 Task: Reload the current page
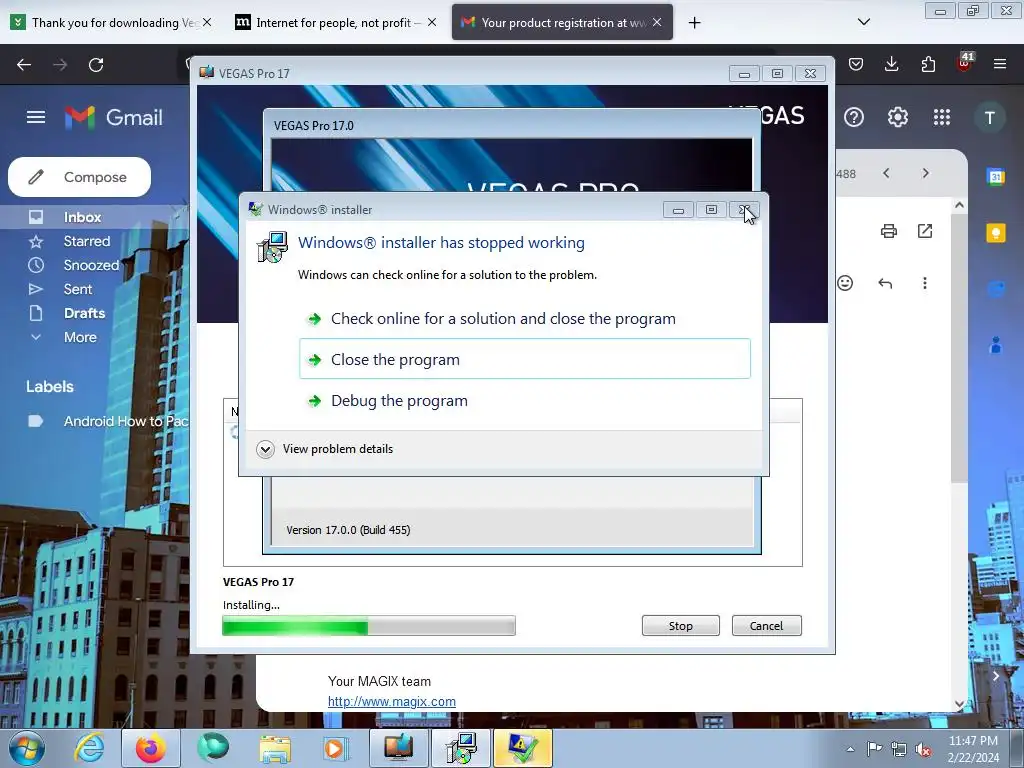coord(96,65)
